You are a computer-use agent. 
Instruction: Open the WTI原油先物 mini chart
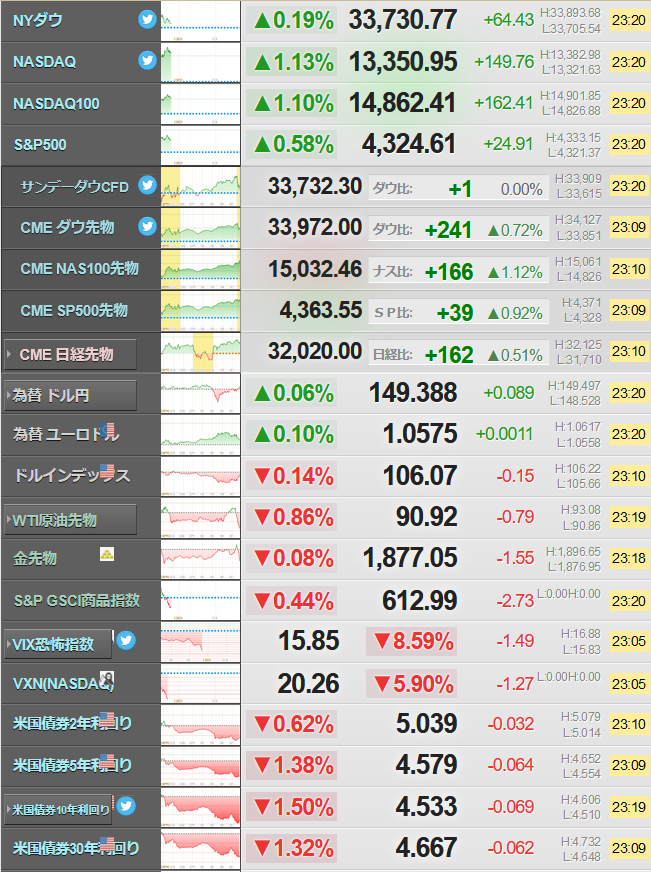click(201, 518)
